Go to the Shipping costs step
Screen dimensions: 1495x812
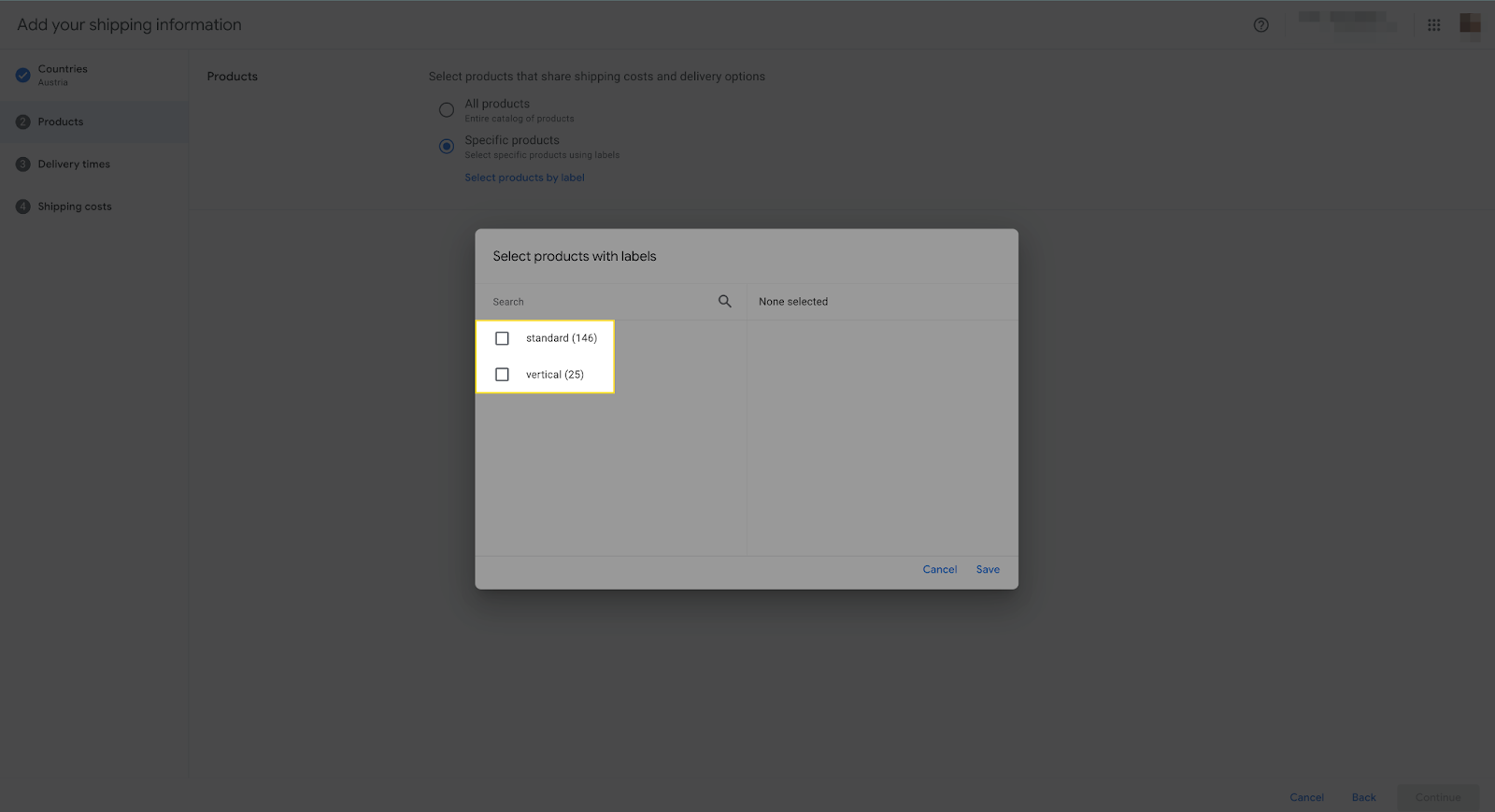click(x=93, y=207)
